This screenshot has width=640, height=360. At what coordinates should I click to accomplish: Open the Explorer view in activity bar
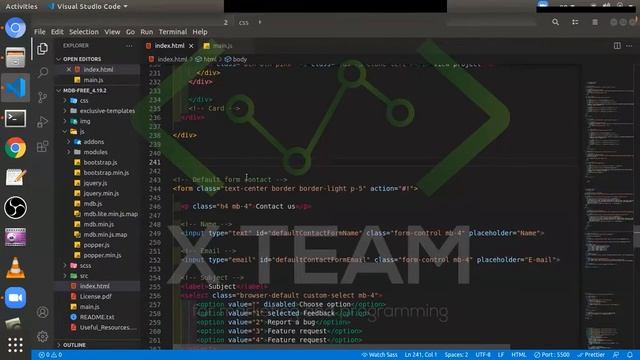tap(42, 49)
